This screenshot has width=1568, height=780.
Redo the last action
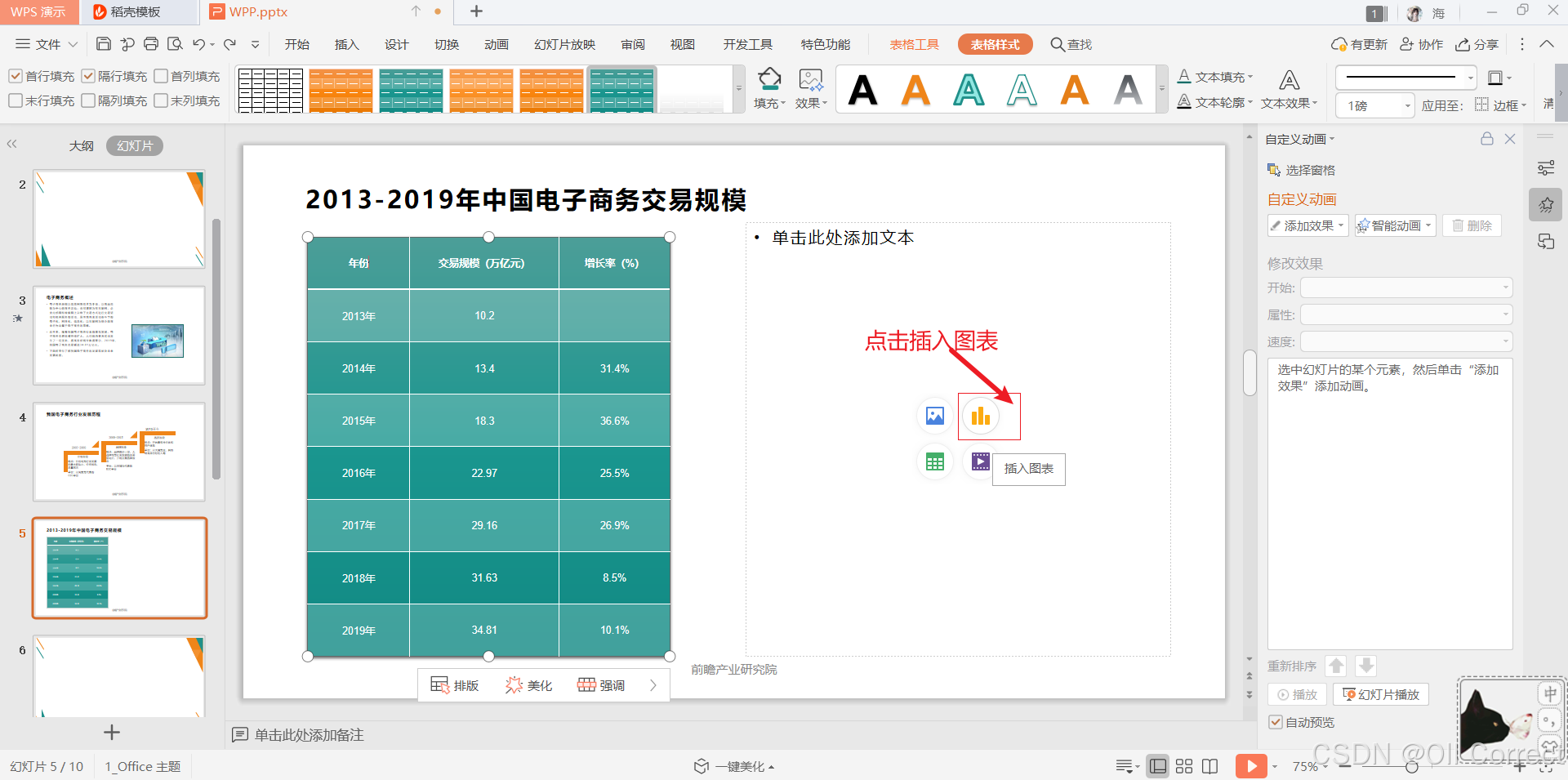pos(230,44)
